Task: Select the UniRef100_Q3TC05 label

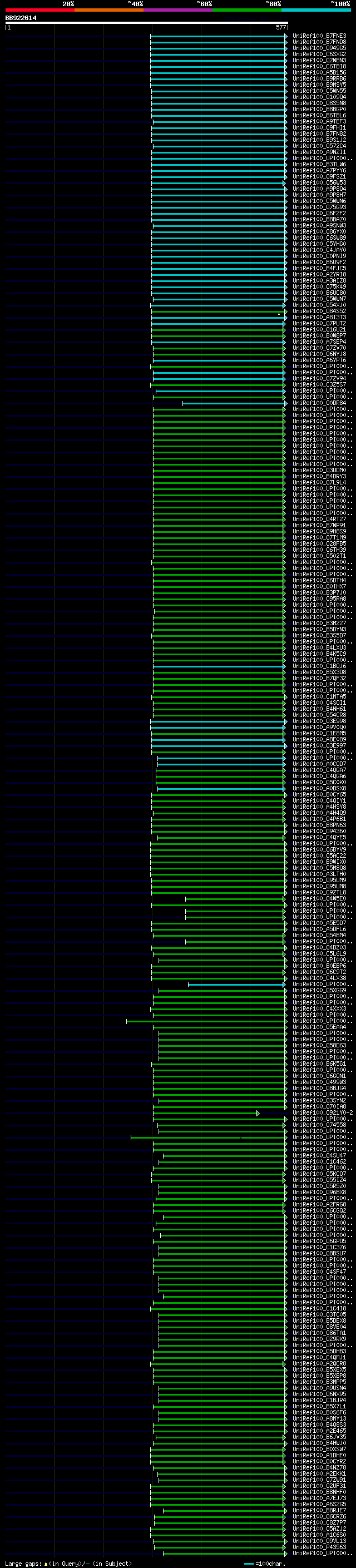Action: tap(319, 1314)
